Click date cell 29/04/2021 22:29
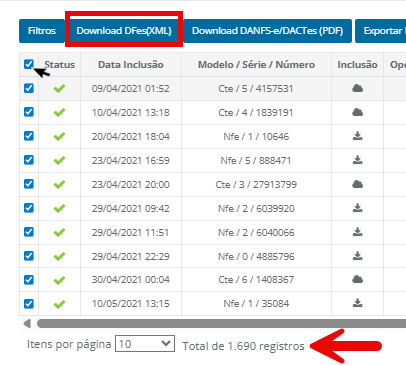This screenshot has width=406, height=366. click(131, 257)
